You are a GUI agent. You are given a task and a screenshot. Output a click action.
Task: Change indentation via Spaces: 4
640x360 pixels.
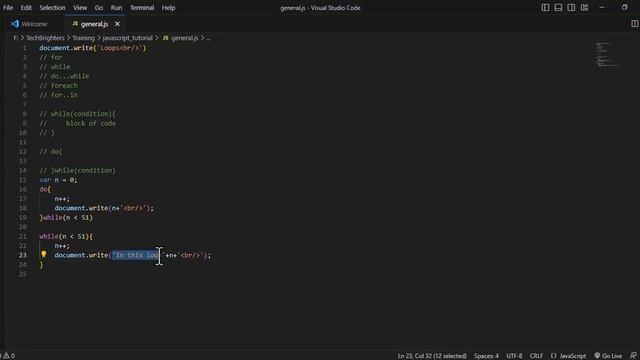[486, 356]
